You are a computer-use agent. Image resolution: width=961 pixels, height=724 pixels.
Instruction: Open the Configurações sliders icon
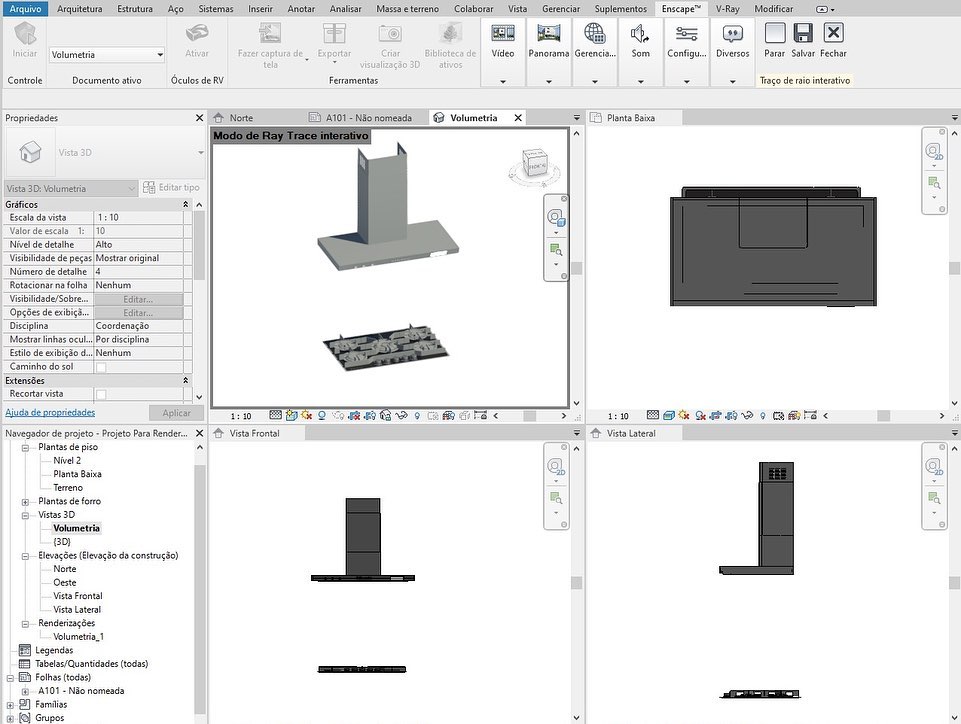[686, 33]
